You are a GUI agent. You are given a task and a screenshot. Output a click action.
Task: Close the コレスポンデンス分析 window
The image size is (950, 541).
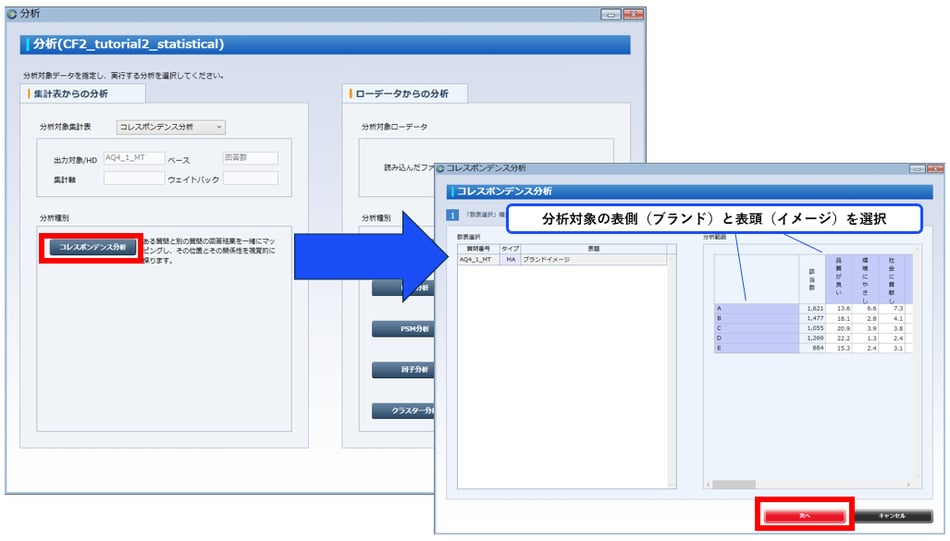(x=935, y=168)
